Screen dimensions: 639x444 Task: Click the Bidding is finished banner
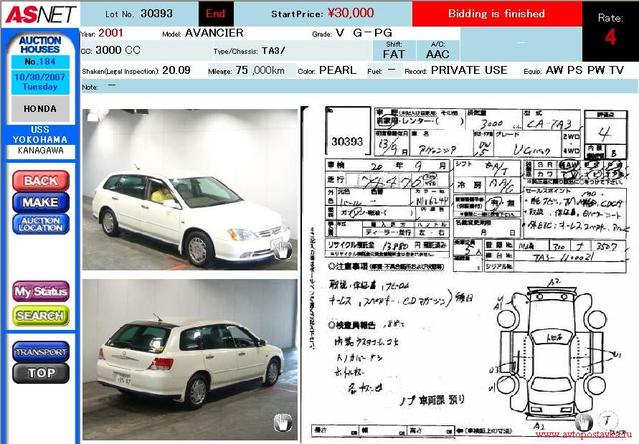point(497,13)
